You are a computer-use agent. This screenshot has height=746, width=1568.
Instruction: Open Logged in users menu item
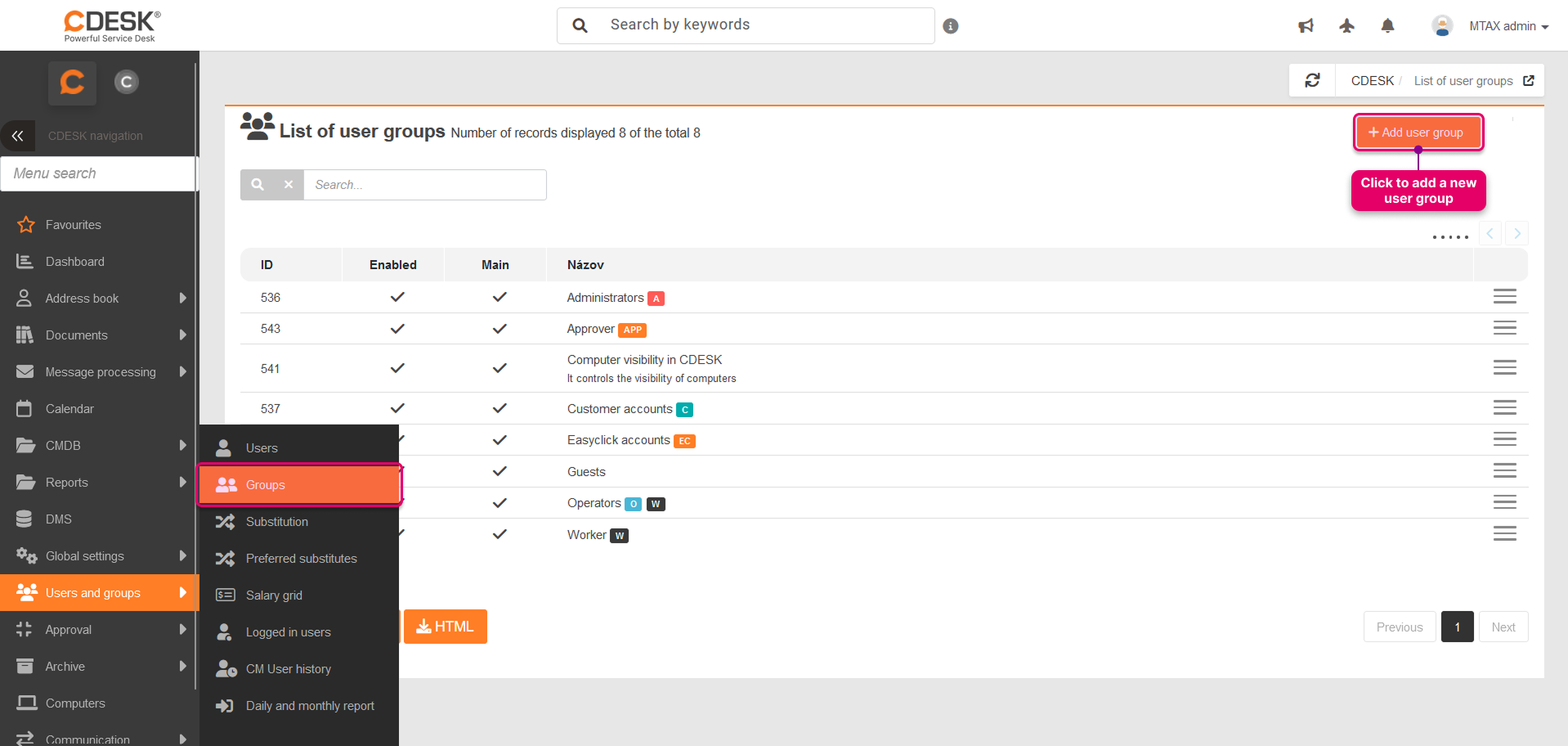click(x=288, y=632)
